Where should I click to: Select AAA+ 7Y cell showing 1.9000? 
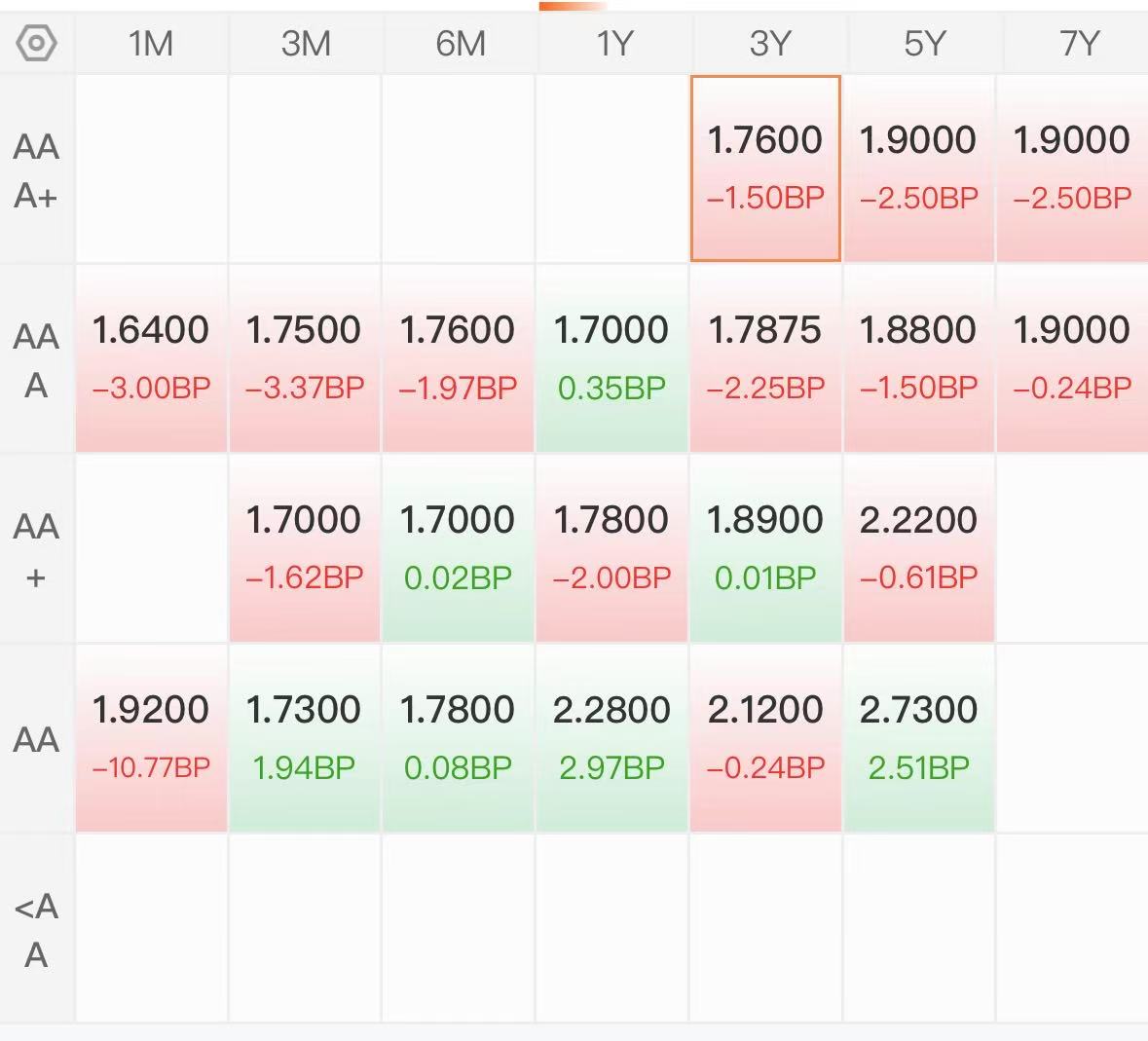pos(1072,168)
